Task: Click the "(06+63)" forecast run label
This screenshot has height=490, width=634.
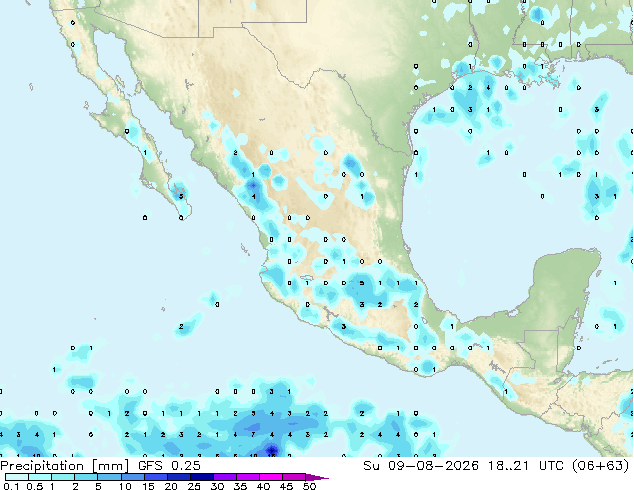Action: pos(600,466)
